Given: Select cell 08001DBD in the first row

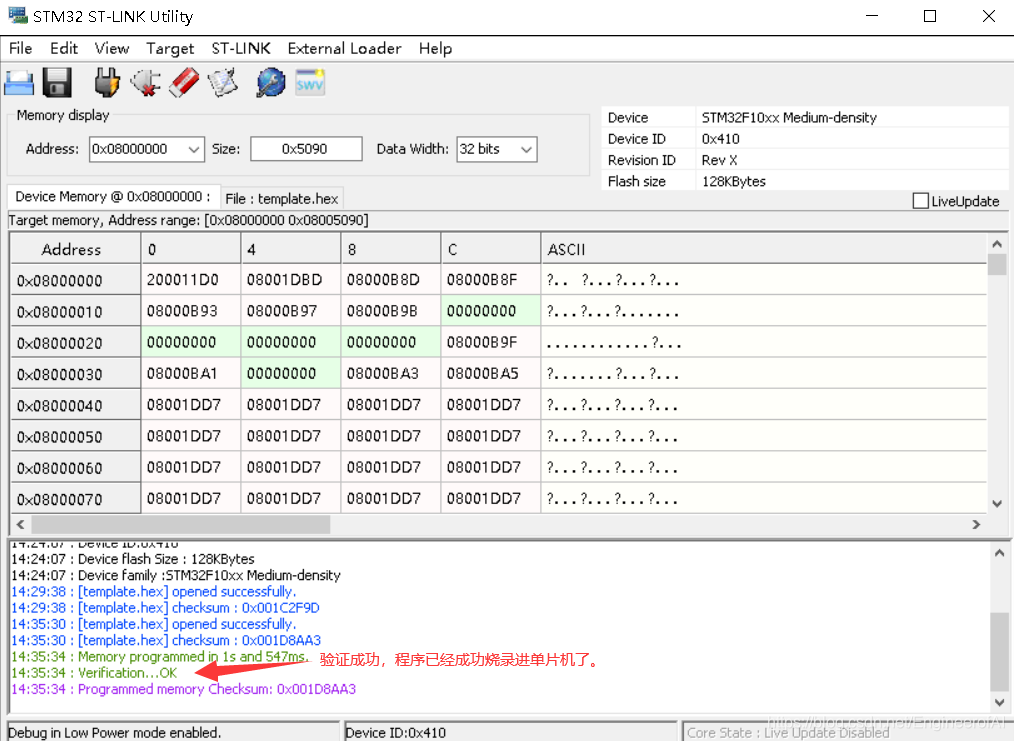Looking at the screenshot, I should point(291,280).
